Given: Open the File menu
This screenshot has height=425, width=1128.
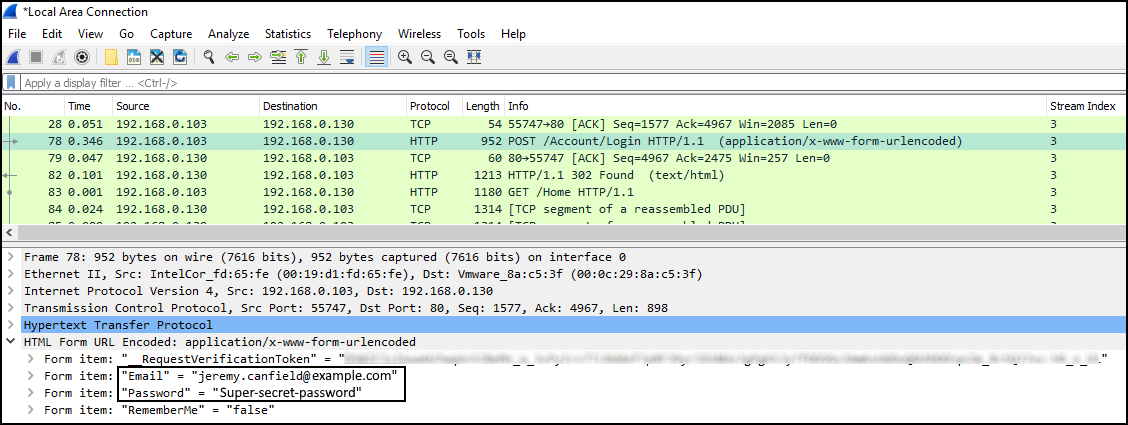Looking at the screenshot, I should coord(17,34).
